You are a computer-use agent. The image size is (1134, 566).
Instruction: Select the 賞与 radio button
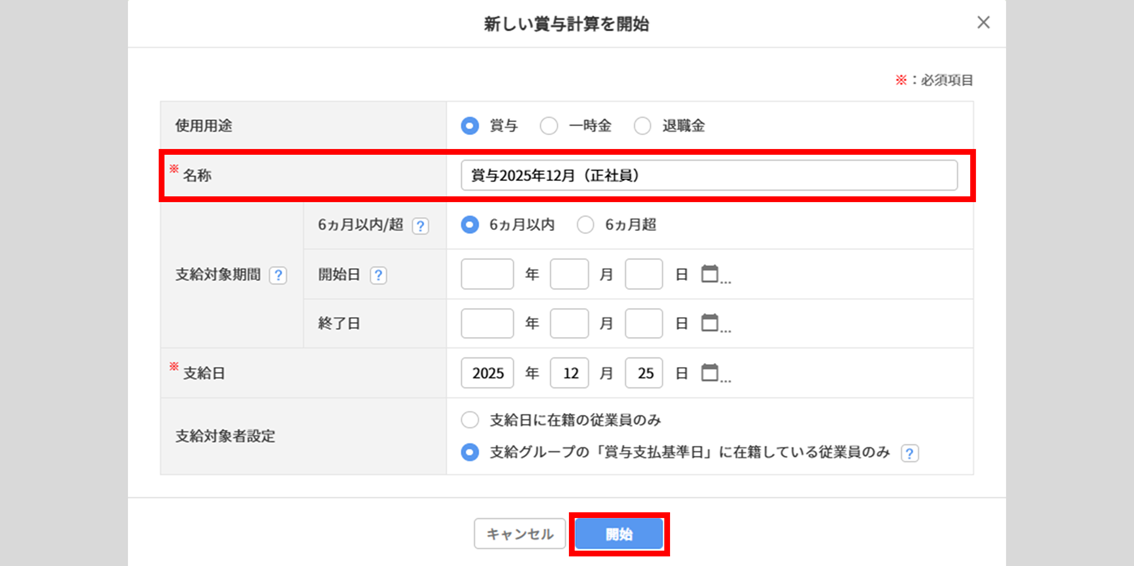[470, 126]
